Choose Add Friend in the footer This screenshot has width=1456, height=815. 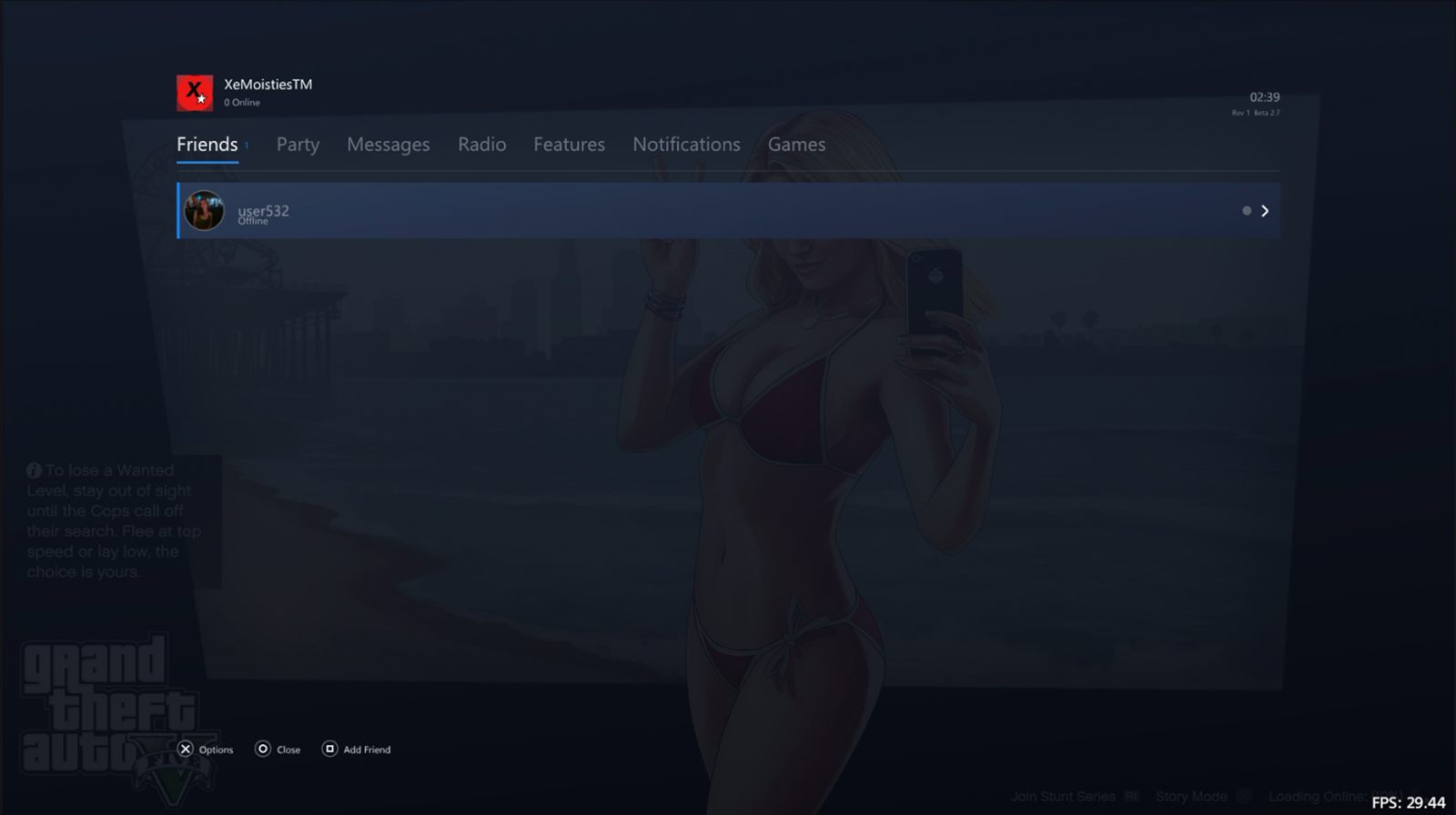pos(367,750)
